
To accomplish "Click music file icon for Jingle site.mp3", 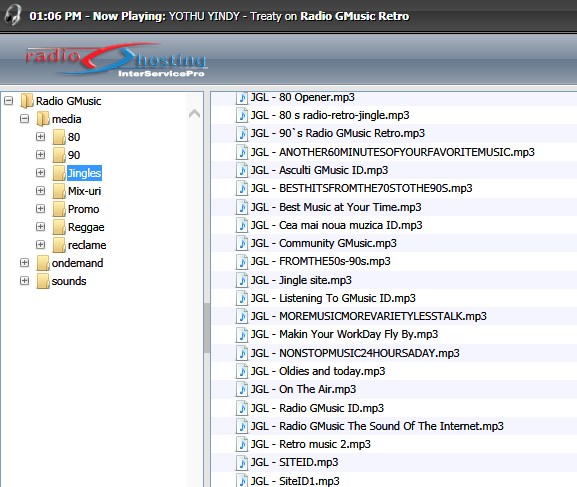I will coord(242,280).
